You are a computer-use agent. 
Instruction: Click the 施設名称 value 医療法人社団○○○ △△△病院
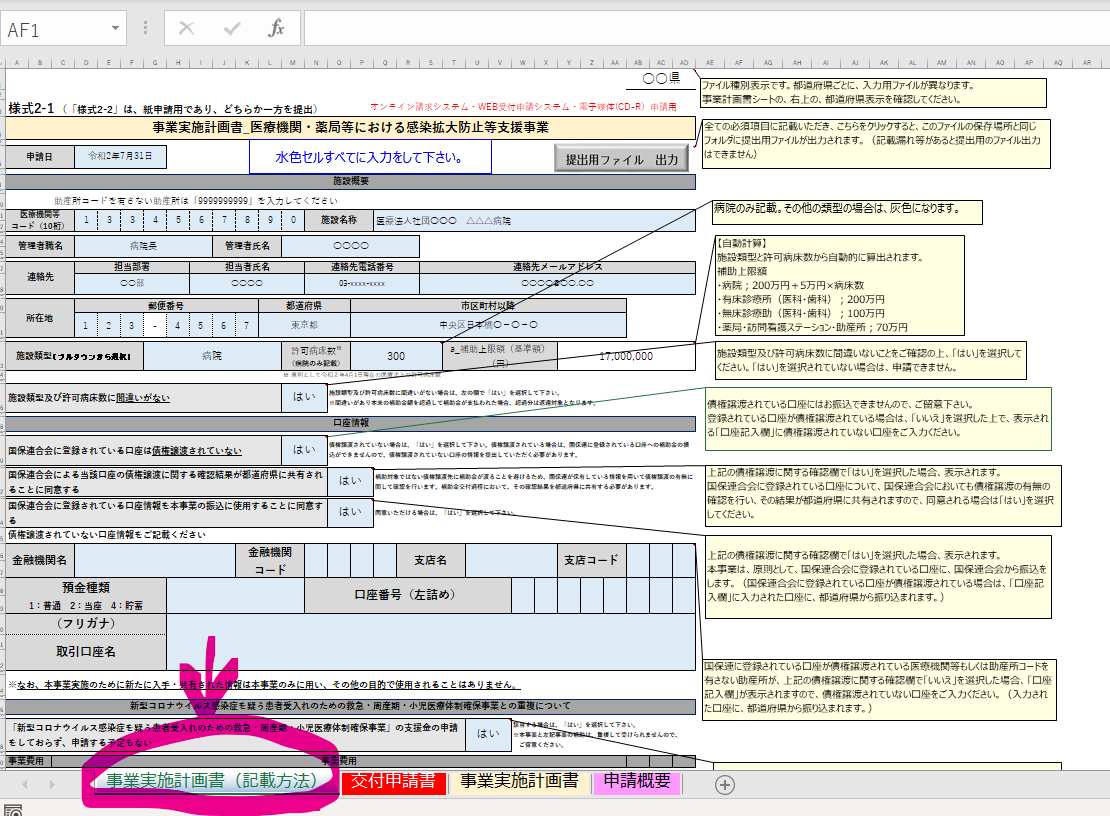point(534,220)
